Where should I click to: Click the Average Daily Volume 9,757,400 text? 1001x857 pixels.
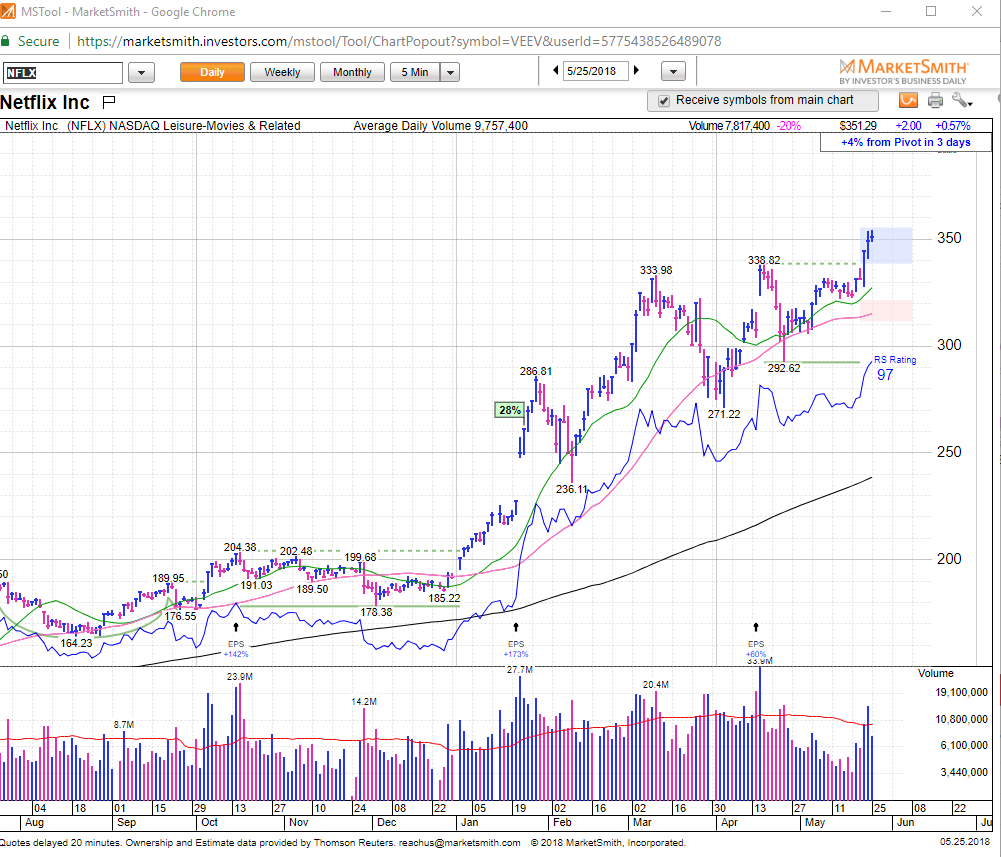[440, 126]
